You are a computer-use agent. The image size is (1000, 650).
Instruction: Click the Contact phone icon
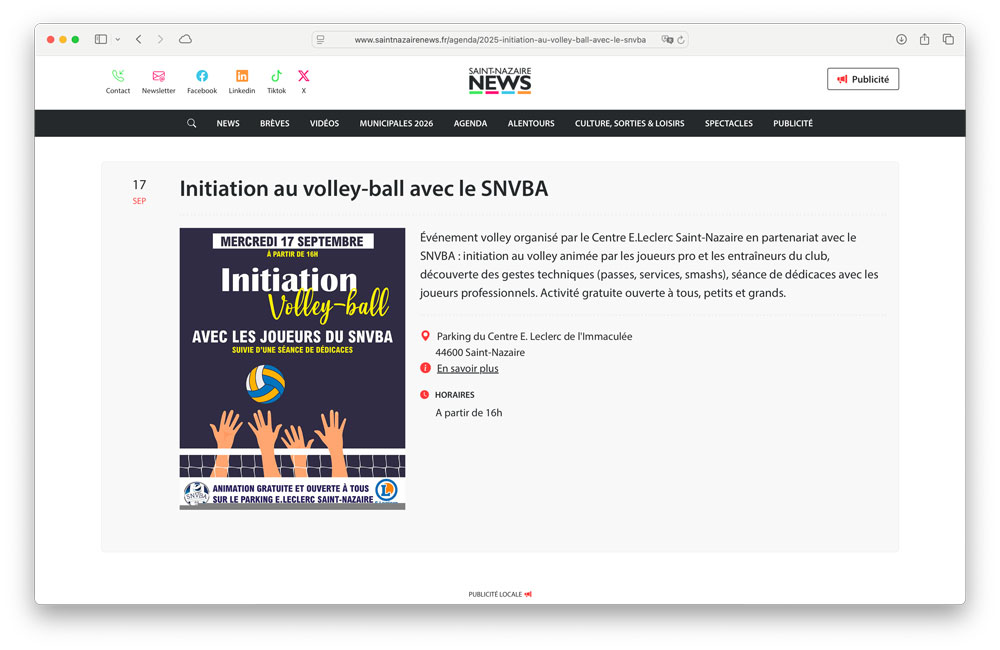(x=118, y=73)
